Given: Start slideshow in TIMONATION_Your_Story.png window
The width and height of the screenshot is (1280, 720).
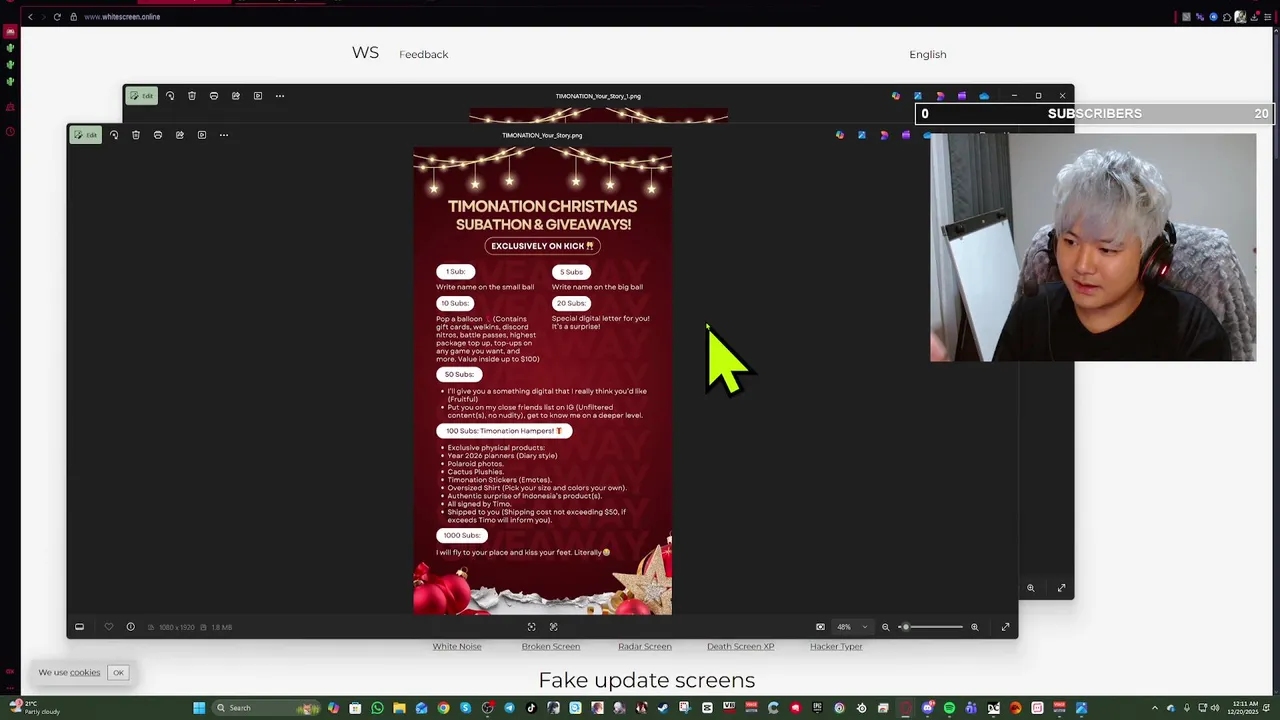Looking at the screenshot, I should [202, 135].
